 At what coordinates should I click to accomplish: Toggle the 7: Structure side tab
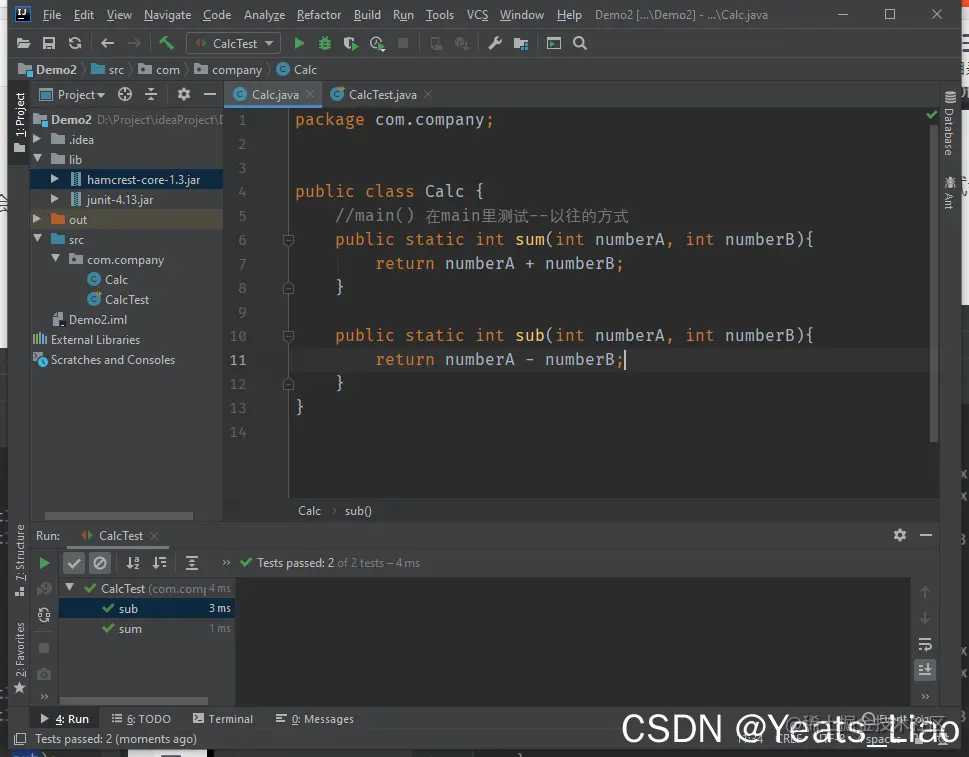point(20,560)
